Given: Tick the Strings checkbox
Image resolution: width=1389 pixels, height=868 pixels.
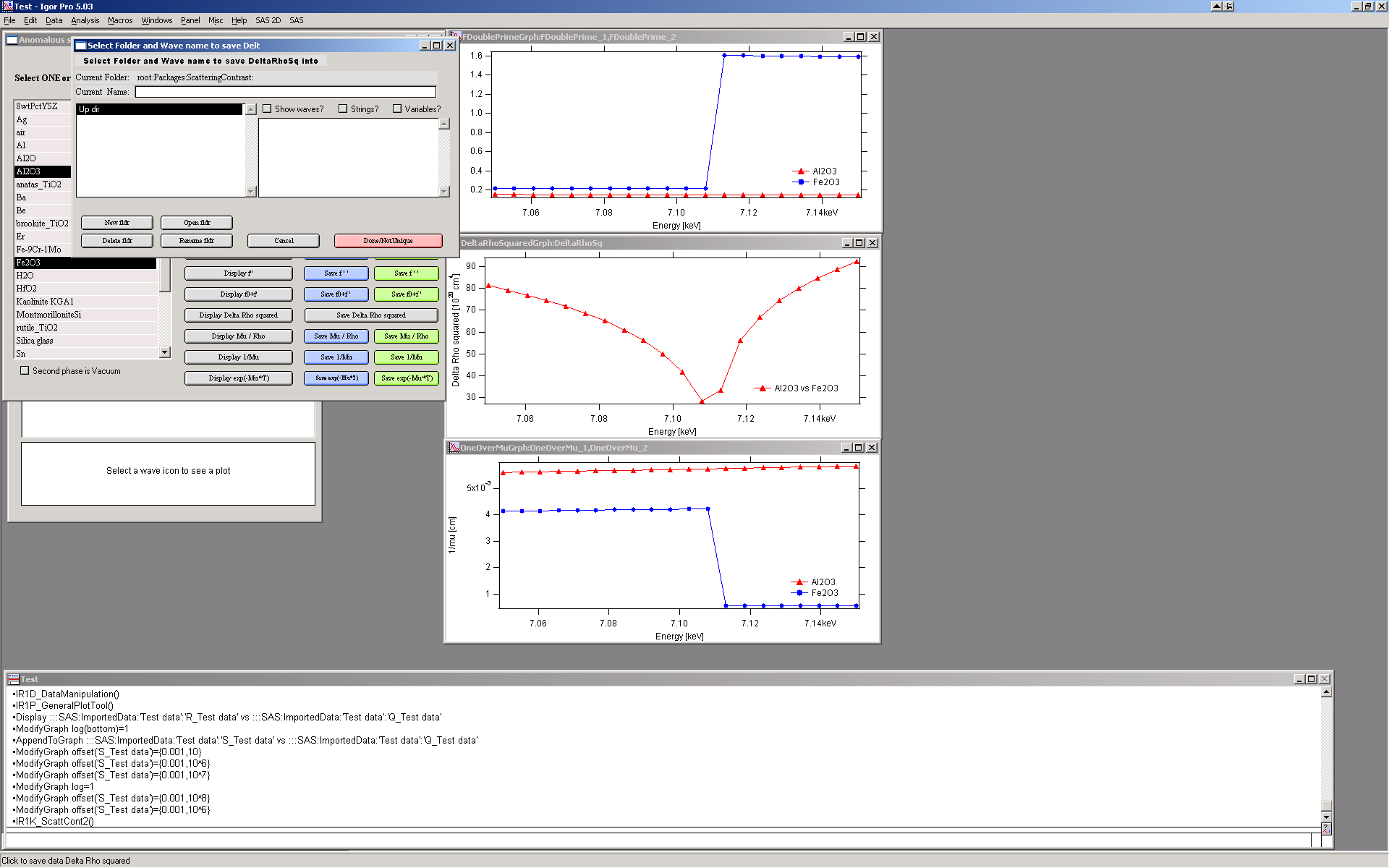Looking at the screenshot, I should (x=343, y=109).
